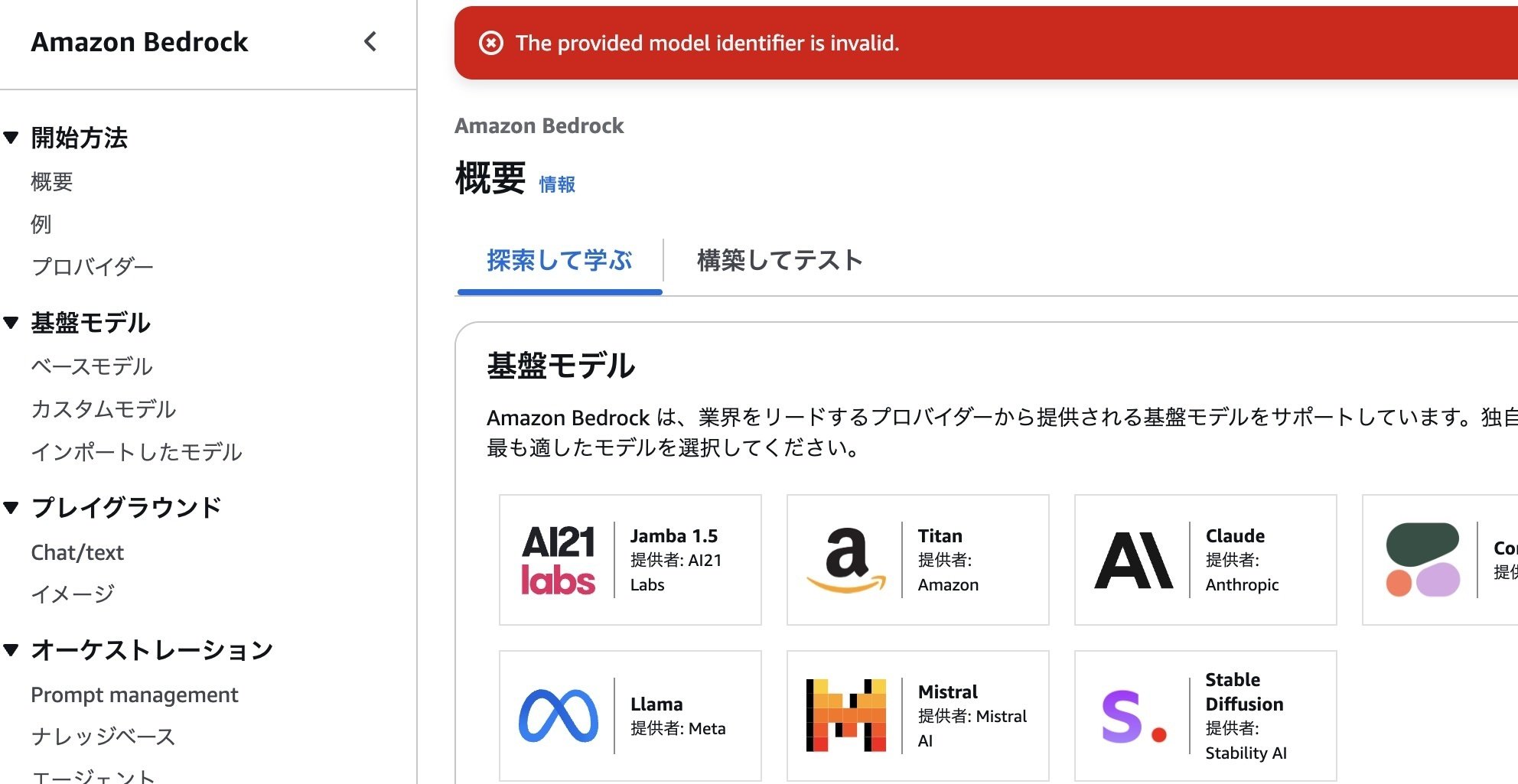1518x784 pixels.
Task: Select the AI21 Labs provider logo
Action: [x=558, y=559]
